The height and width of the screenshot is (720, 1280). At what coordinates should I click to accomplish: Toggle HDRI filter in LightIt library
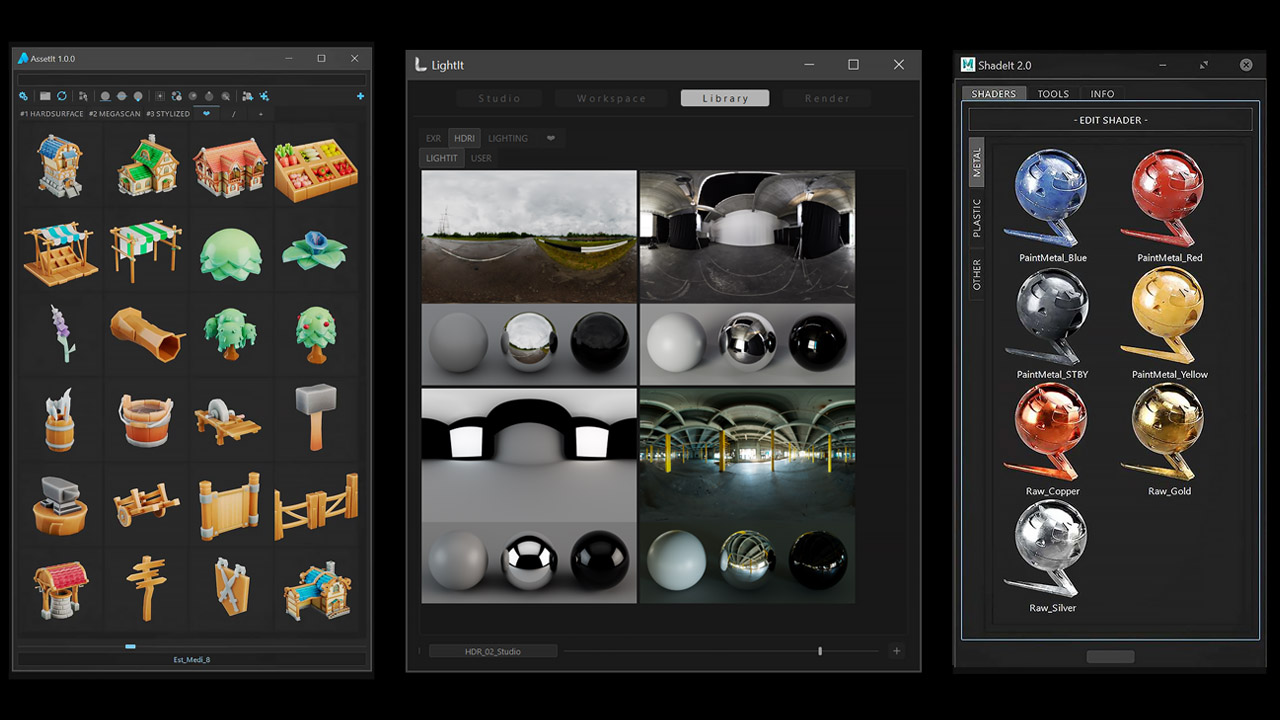464,138
